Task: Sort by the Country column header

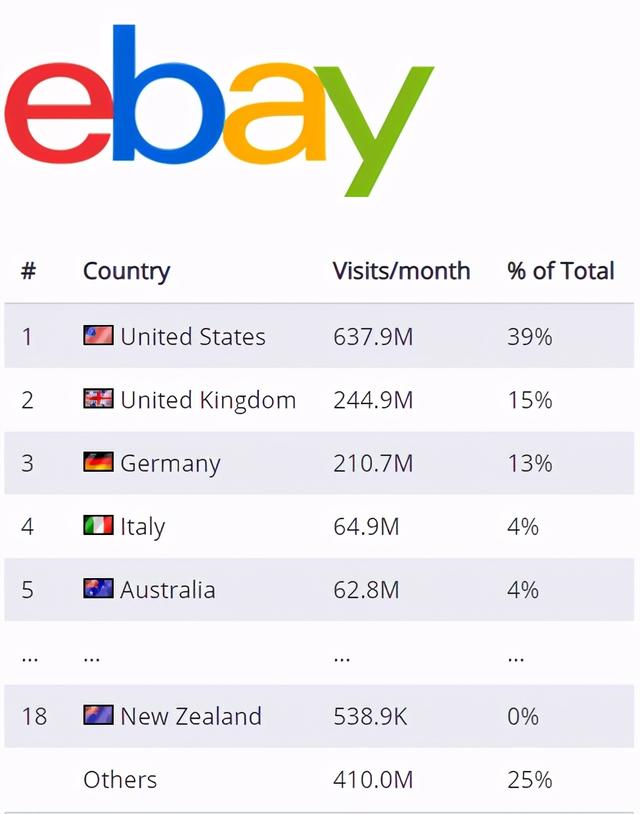Action: (x=126, y=271)
